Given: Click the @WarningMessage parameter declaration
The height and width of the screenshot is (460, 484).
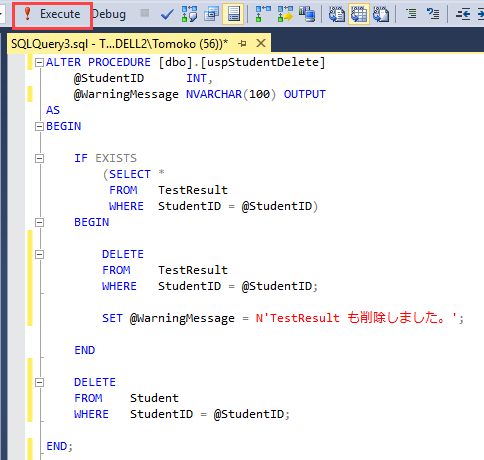Looking at the screenshot, I should [x=126, y=95].
